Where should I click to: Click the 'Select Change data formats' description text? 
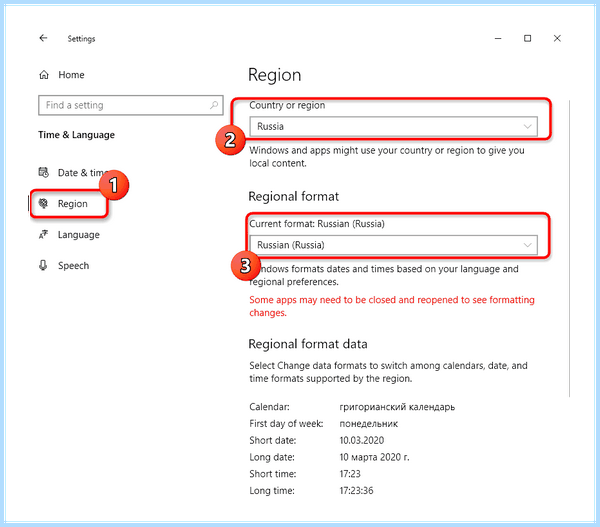(x=388, y=372)
